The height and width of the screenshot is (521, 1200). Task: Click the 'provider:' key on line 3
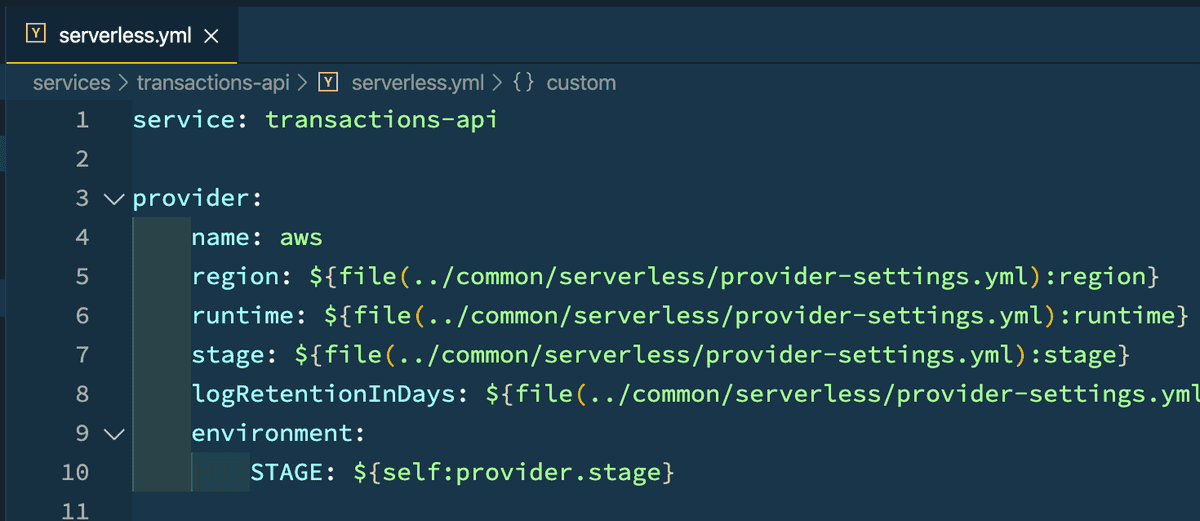(197, 199)
